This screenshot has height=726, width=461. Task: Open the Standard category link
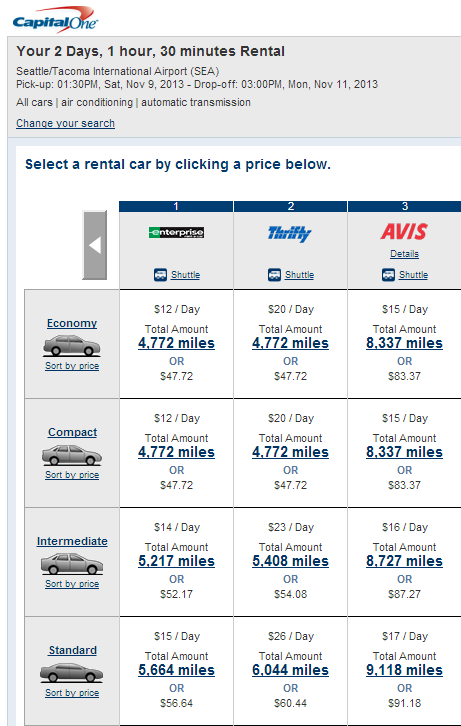click(x=72, y=650)
